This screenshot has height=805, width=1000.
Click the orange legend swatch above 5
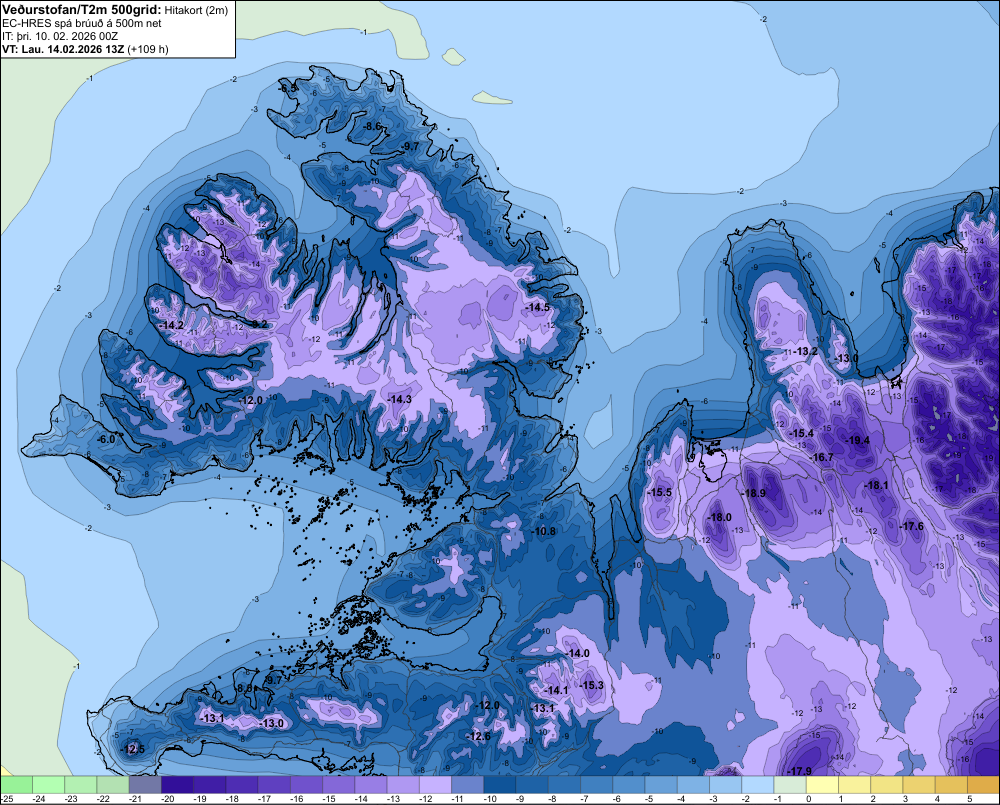coord(983,785)
